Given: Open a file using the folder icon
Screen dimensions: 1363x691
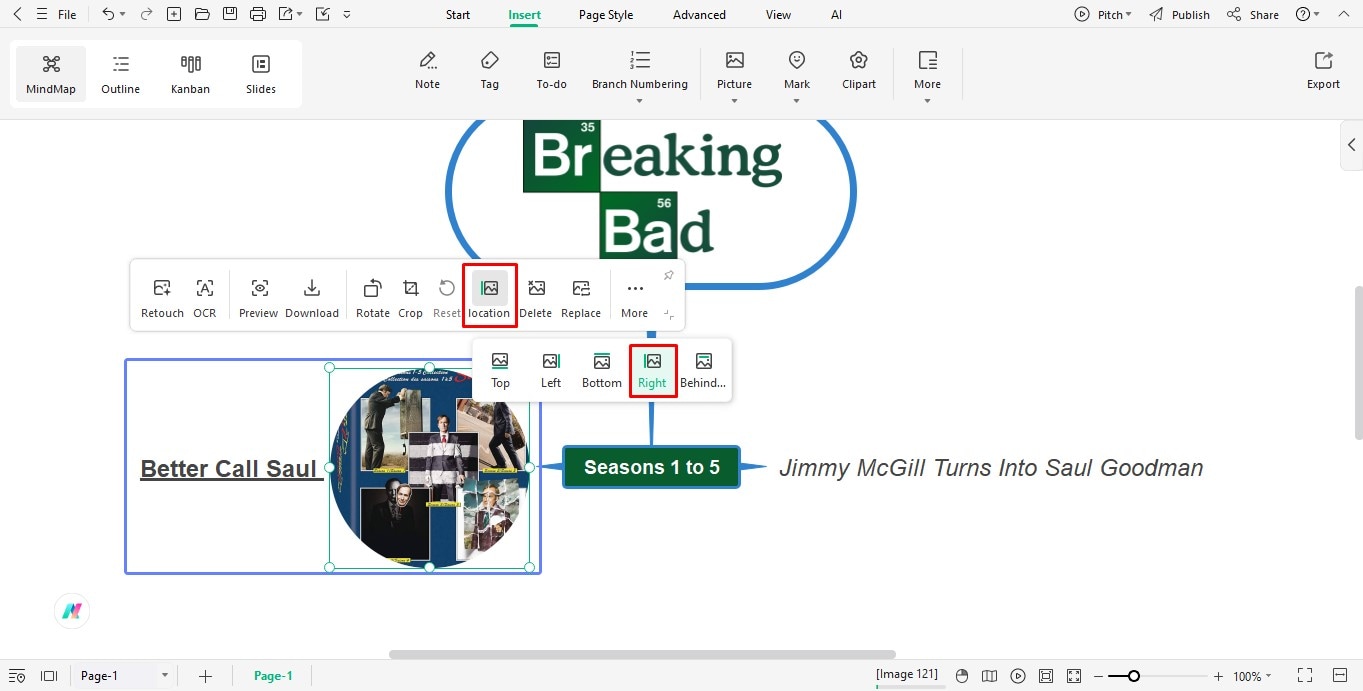Looking at the screenshot, I should pos(202,14).
